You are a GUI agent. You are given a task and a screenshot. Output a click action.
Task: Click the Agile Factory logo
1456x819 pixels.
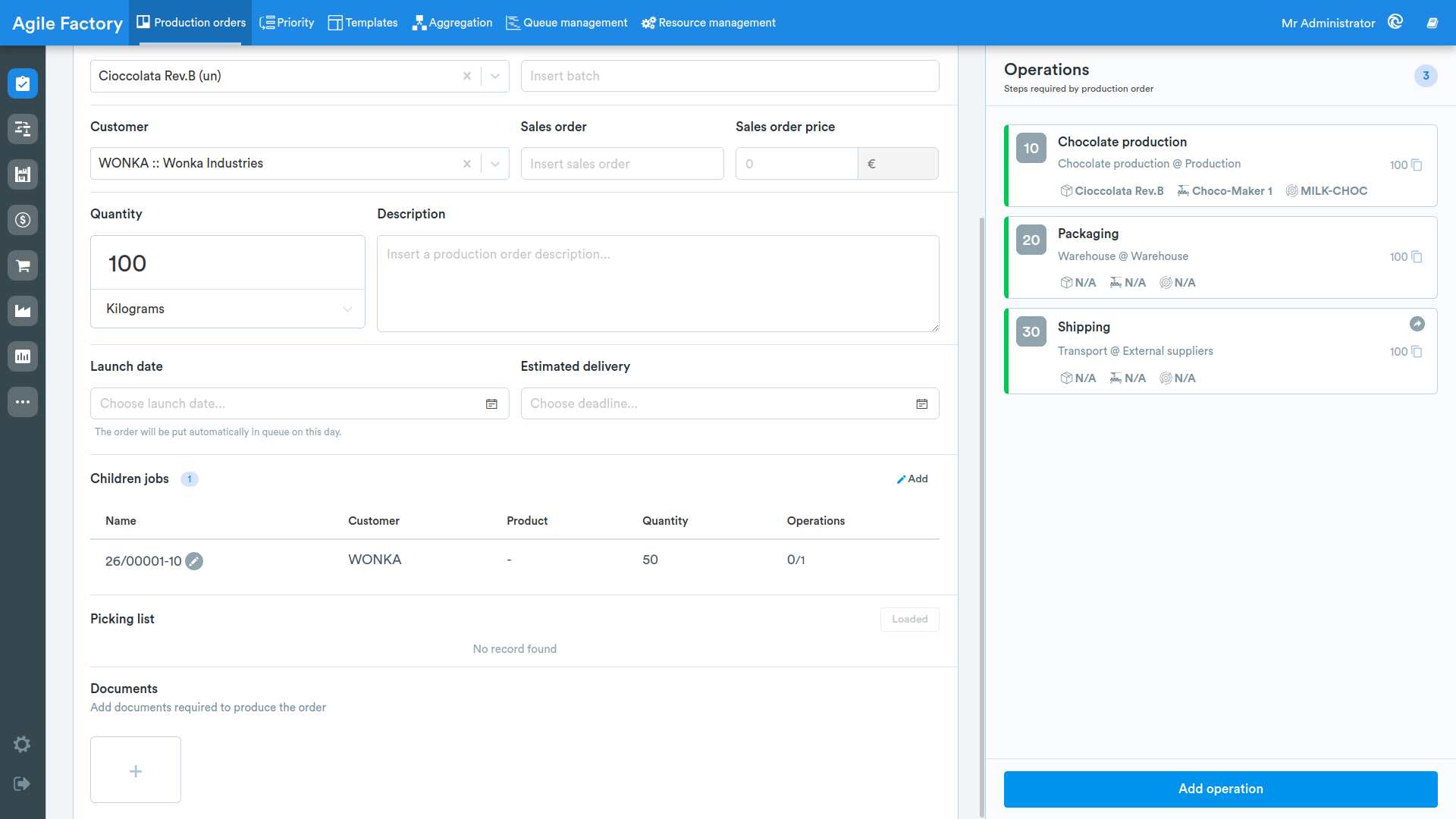pyautogui.click(x=67, y=24)
